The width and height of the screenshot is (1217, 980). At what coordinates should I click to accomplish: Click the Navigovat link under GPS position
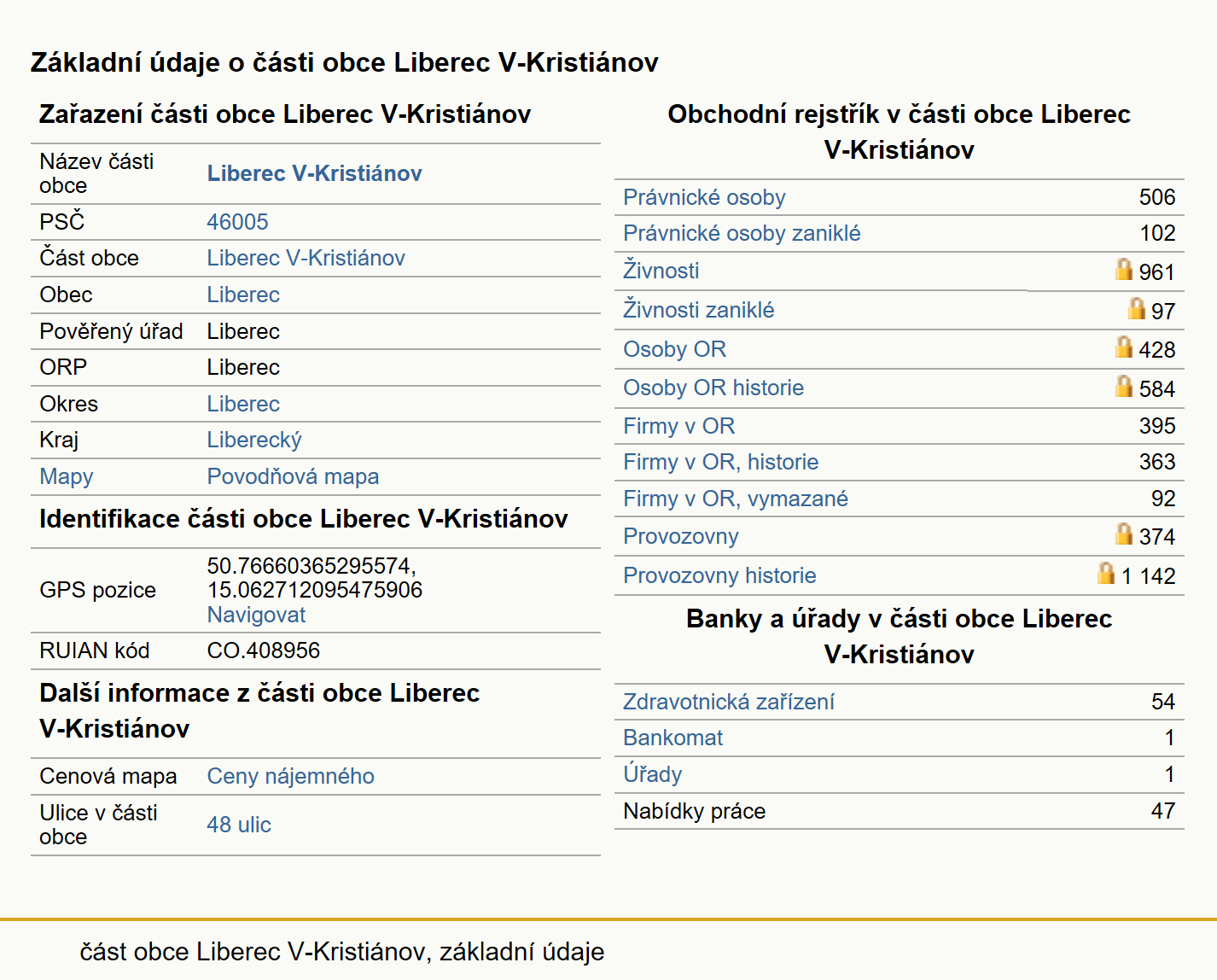point(256,615)
